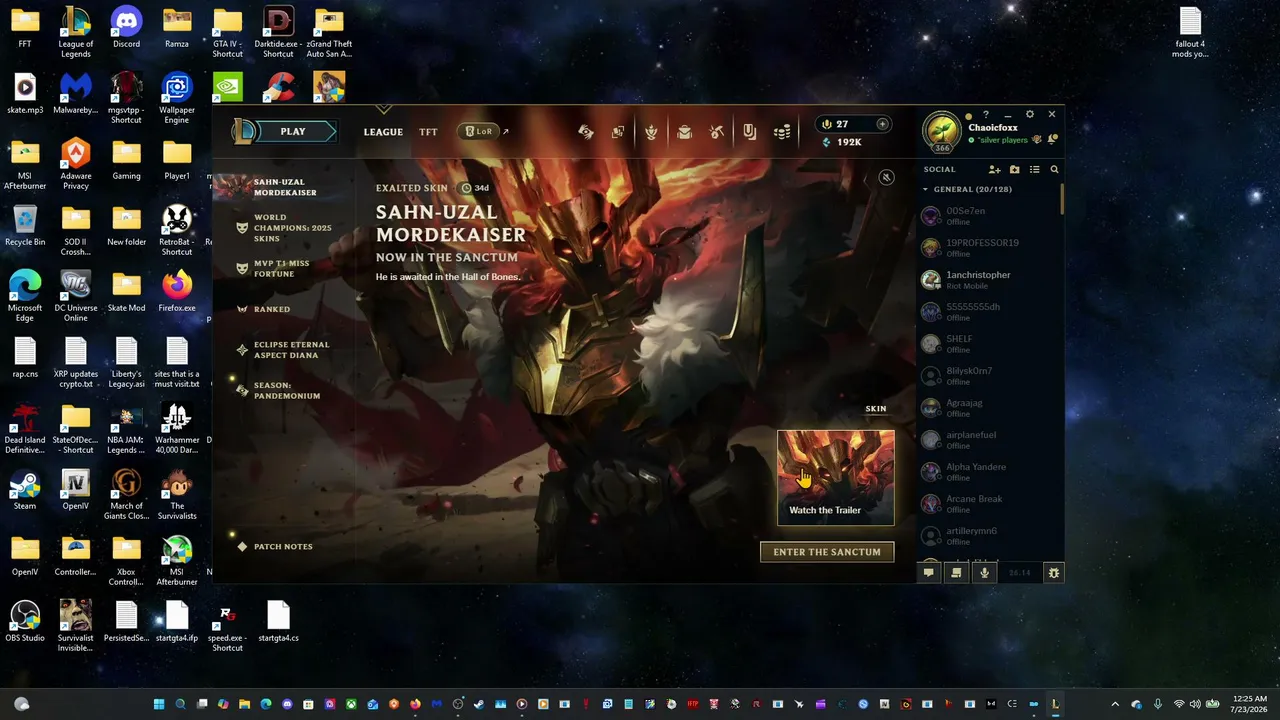This screenshot has width=1280, height=720.
Task: Select the Firefox.exe desktop icon
Action: pyautogui.click(x=177, y=292)
